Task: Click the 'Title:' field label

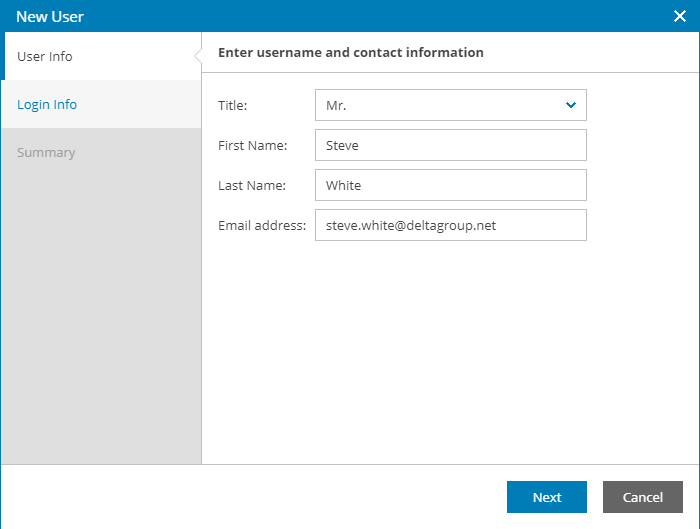Action: pos(233,105)
